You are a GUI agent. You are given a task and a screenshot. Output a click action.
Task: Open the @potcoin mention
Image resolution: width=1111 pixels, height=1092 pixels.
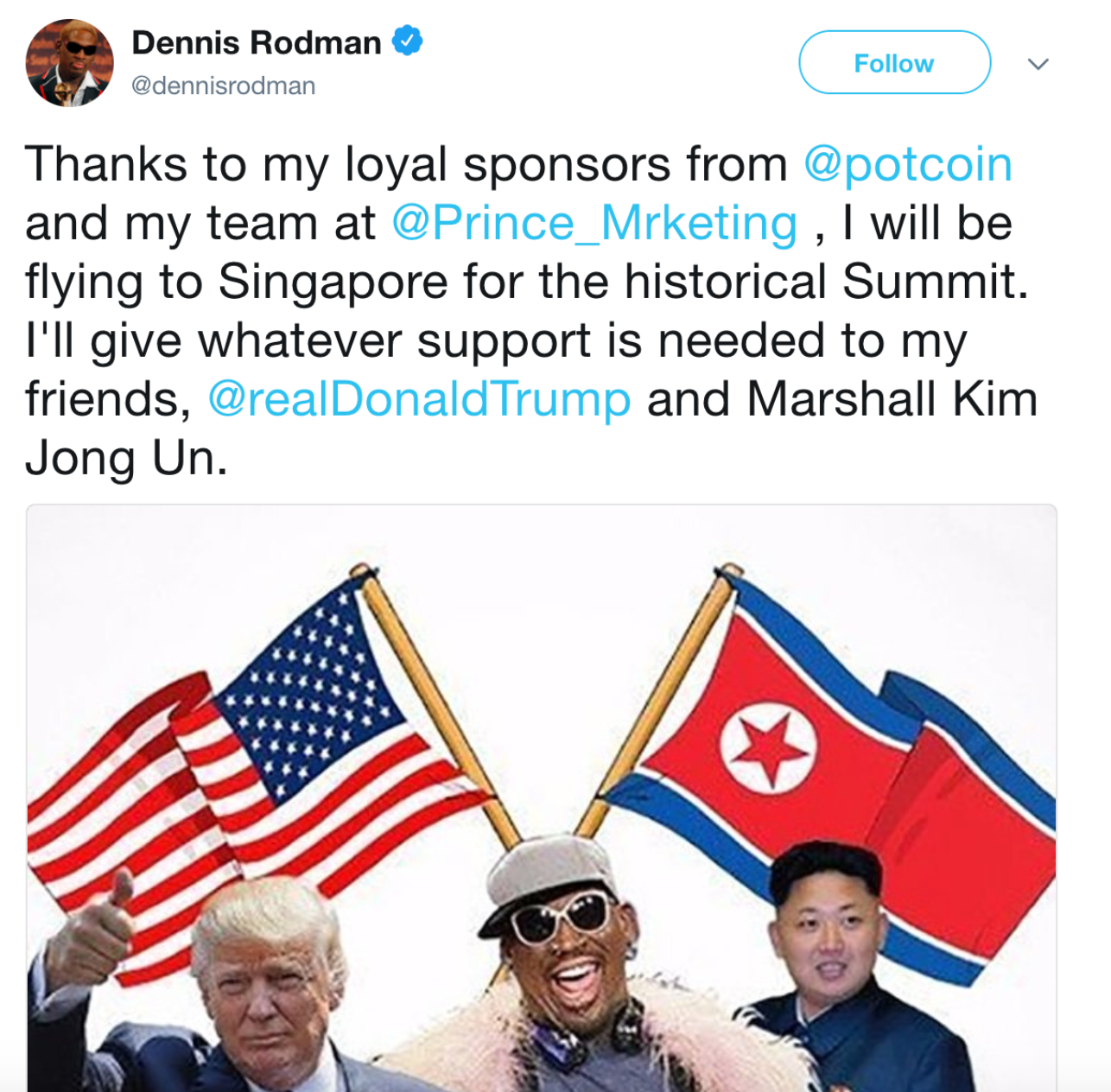(x=908, y=164)
